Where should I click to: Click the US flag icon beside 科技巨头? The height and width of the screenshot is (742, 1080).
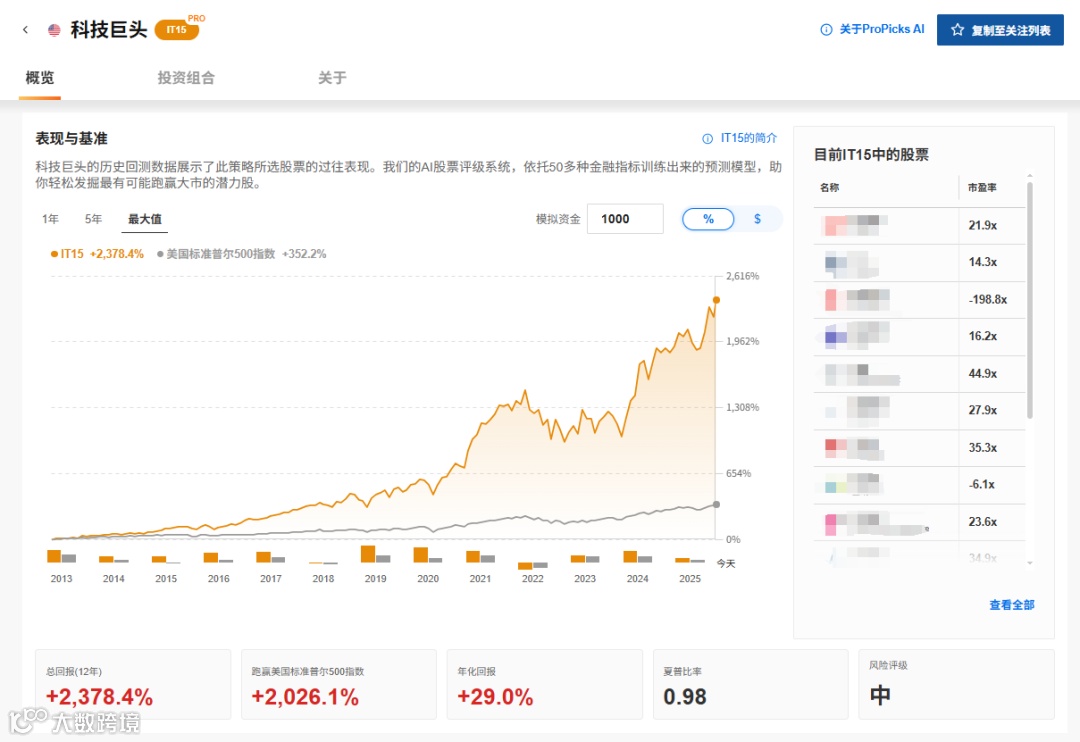[54, 30]
